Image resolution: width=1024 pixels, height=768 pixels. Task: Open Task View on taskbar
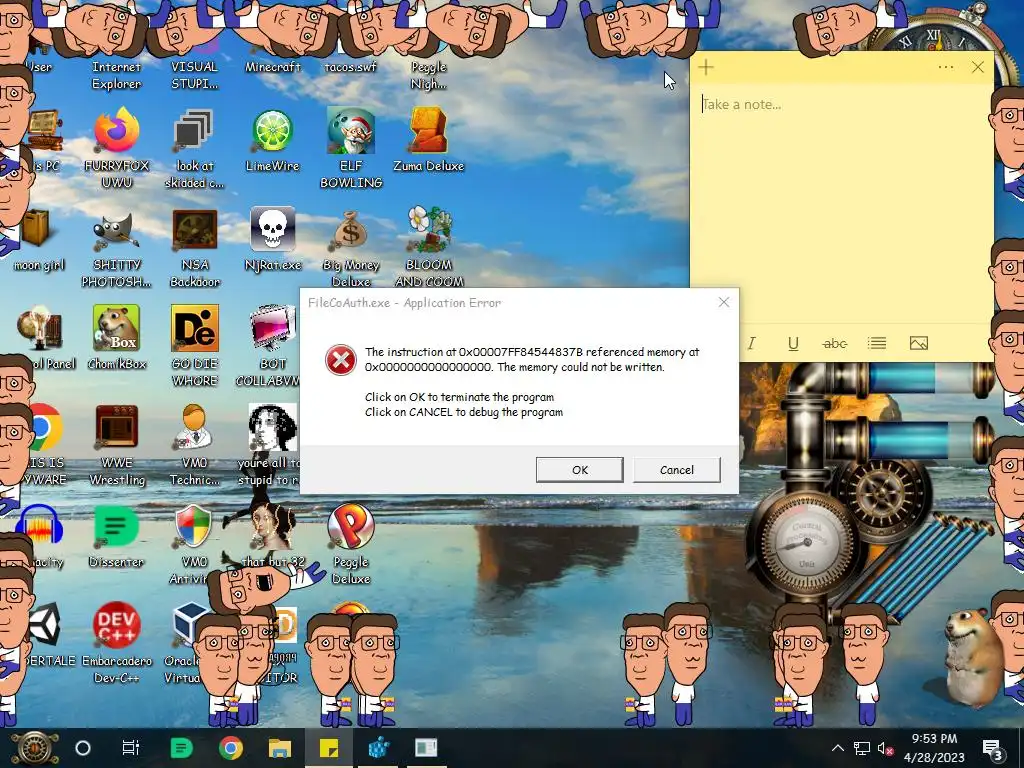pos(131,748)
